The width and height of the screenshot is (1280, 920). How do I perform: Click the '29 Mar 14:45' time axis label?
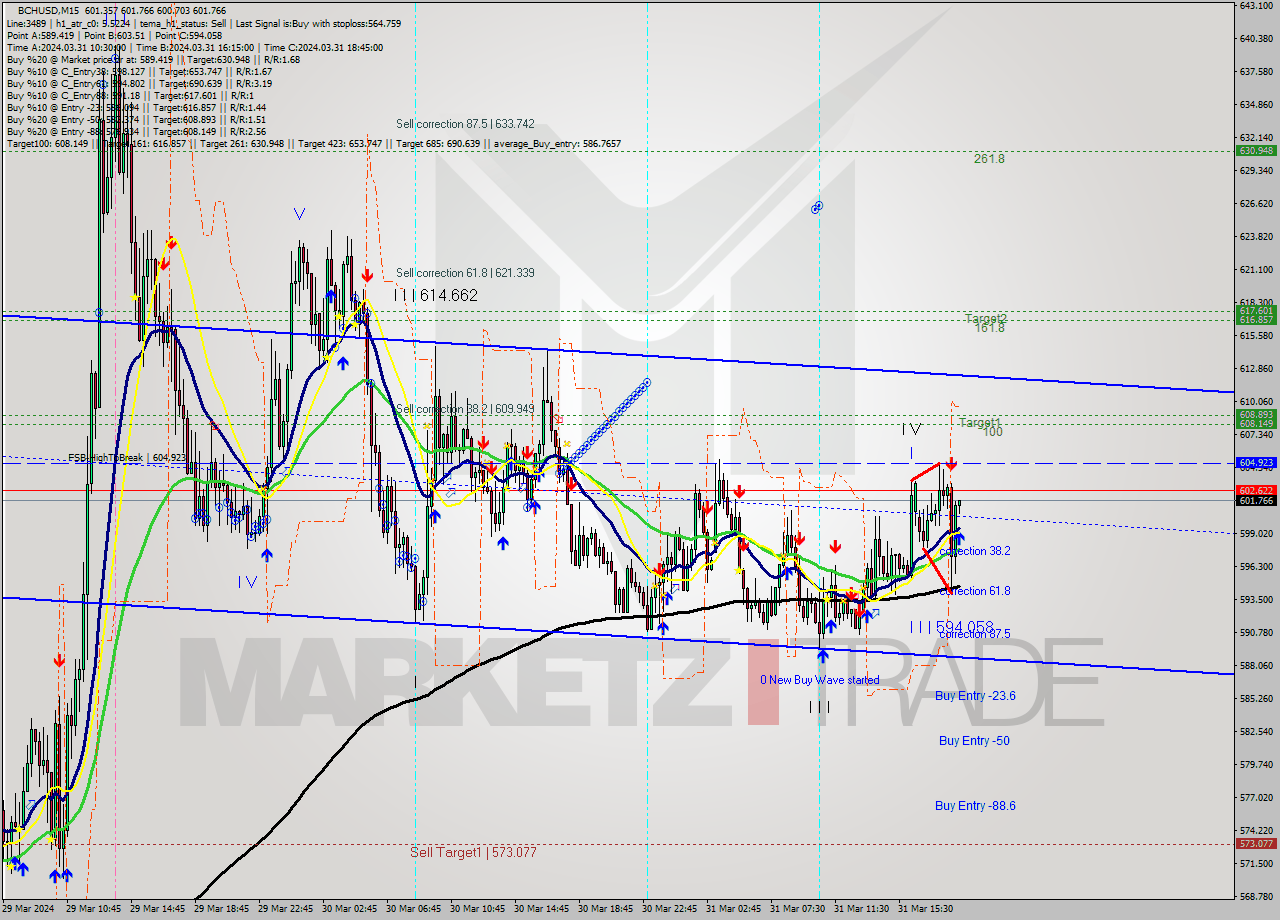157,909
